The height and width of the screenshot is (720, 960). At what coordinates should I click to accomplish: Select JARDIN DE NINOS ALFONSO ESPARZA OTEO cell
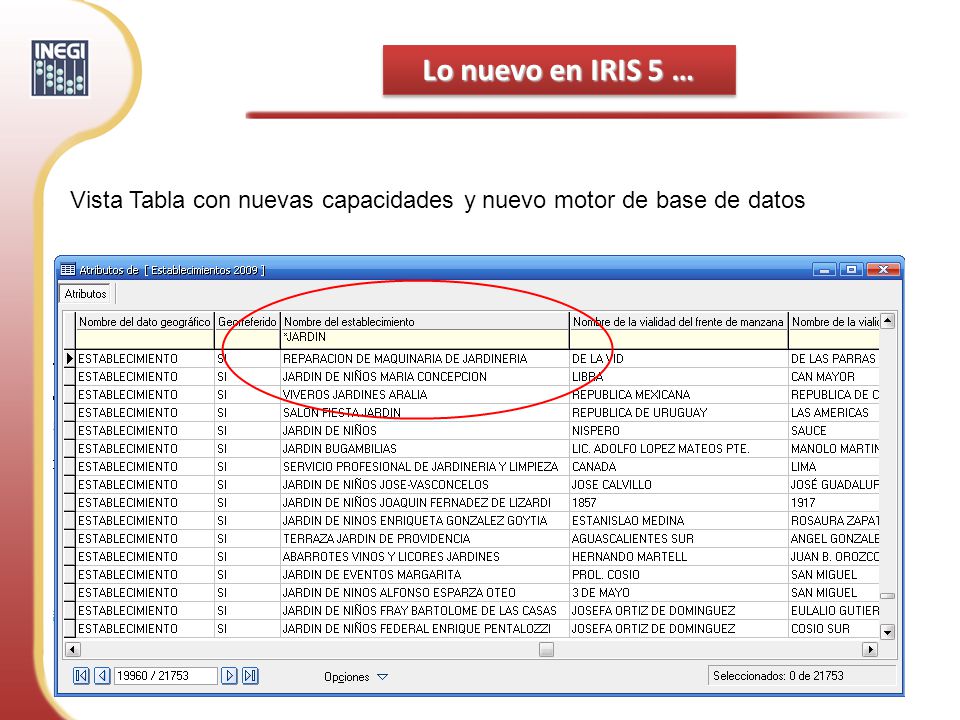pyautogui.click(x=424, y=593)
